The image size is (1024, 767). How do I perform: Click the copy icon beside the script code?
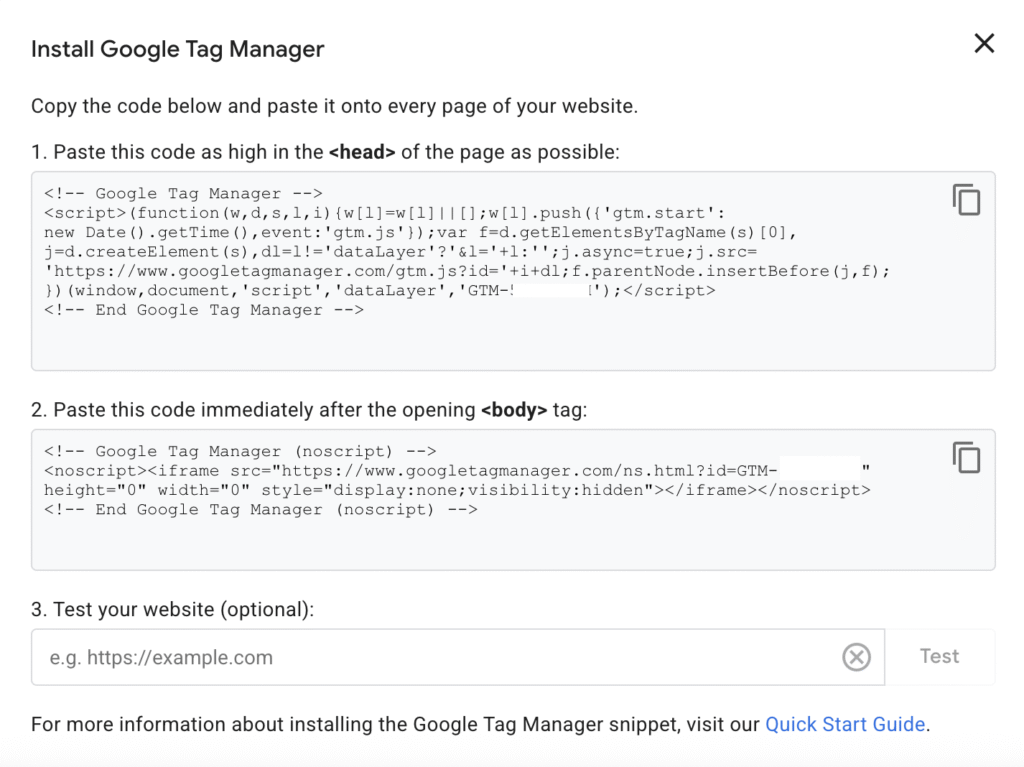pyautogui.click(x=966, y=200)
